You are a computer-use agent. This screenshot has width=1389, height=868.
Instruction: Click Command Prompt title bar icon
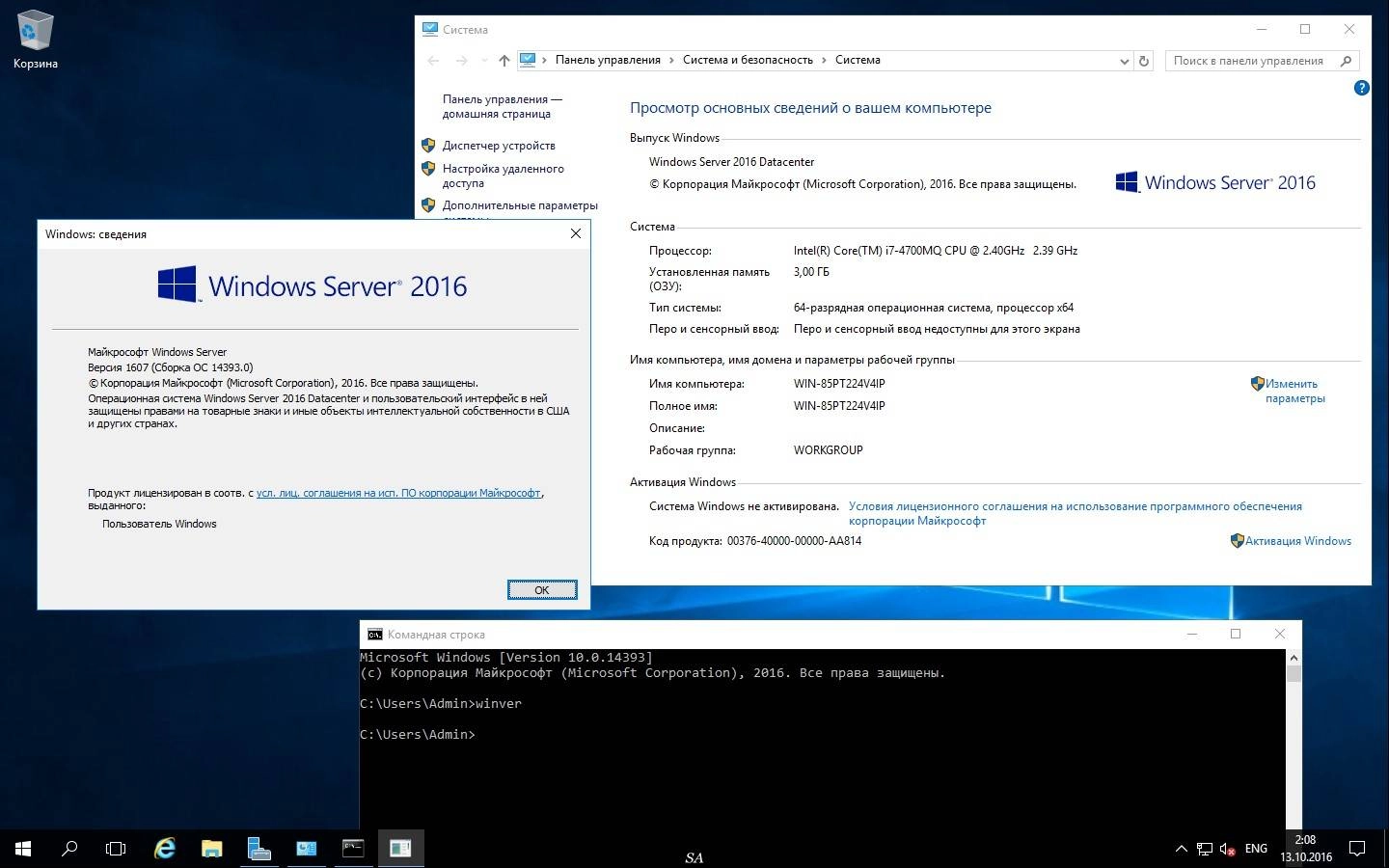374,635
